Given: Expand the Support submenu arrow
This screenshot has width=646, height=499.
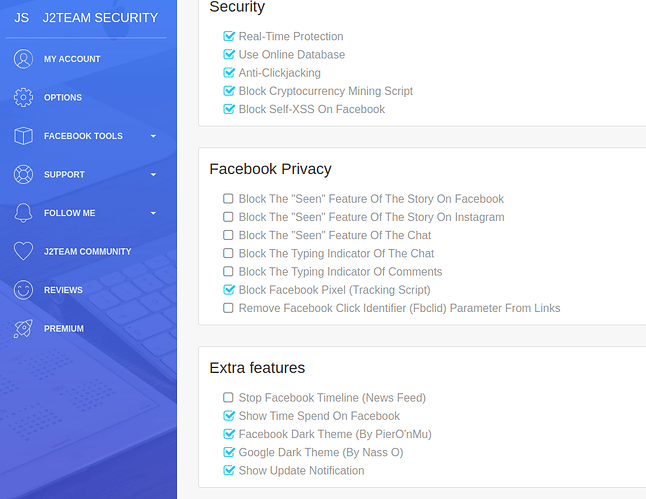Looking at the screenshot, I should 153,175.
